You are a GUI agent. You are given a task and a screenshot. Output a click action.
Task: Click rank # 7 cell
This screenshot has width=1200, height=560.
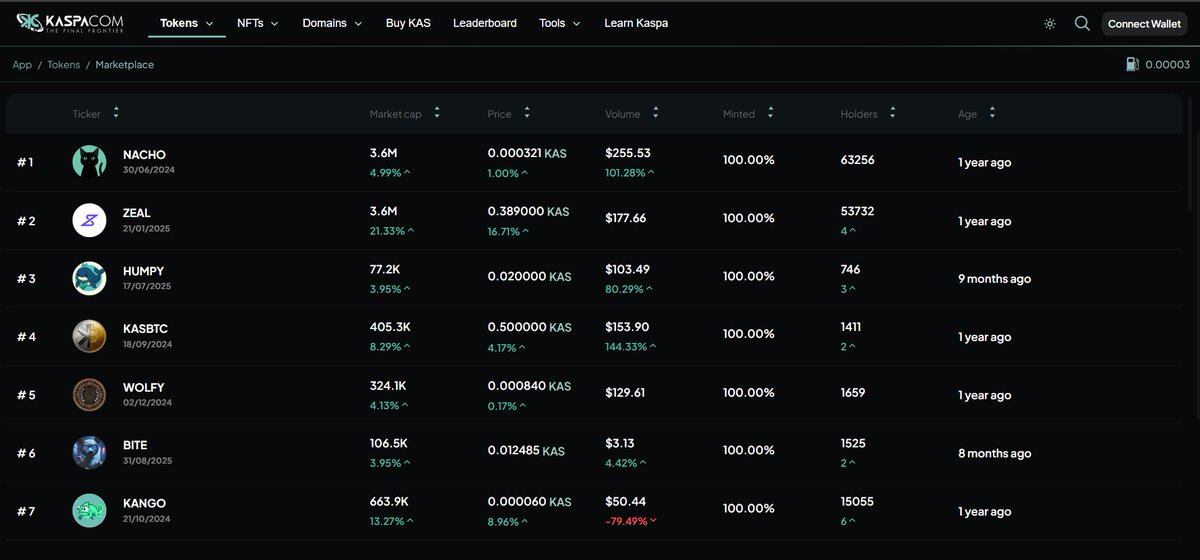pos(25,511)
